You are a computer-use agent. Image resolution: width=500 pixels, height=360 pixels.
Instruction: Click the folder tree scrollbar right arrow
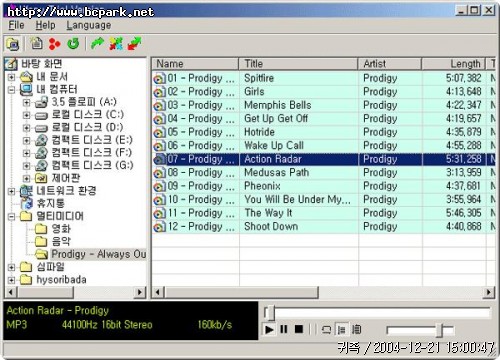[x=140, y=293]
